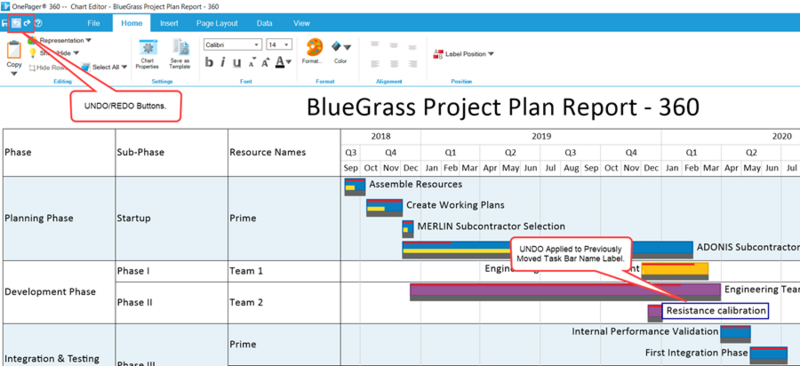Click the font color A icon
Screen dimensions: 800x366
click(280, 62)
